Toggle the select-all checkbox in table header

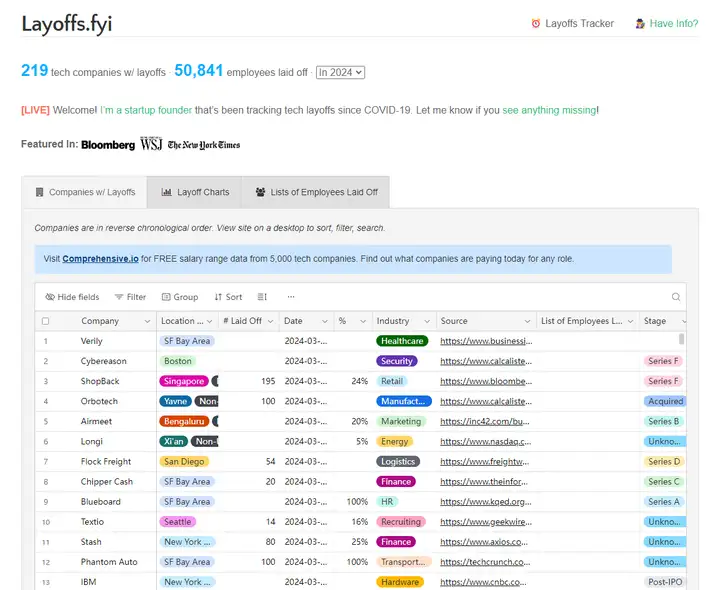(45, 321)
